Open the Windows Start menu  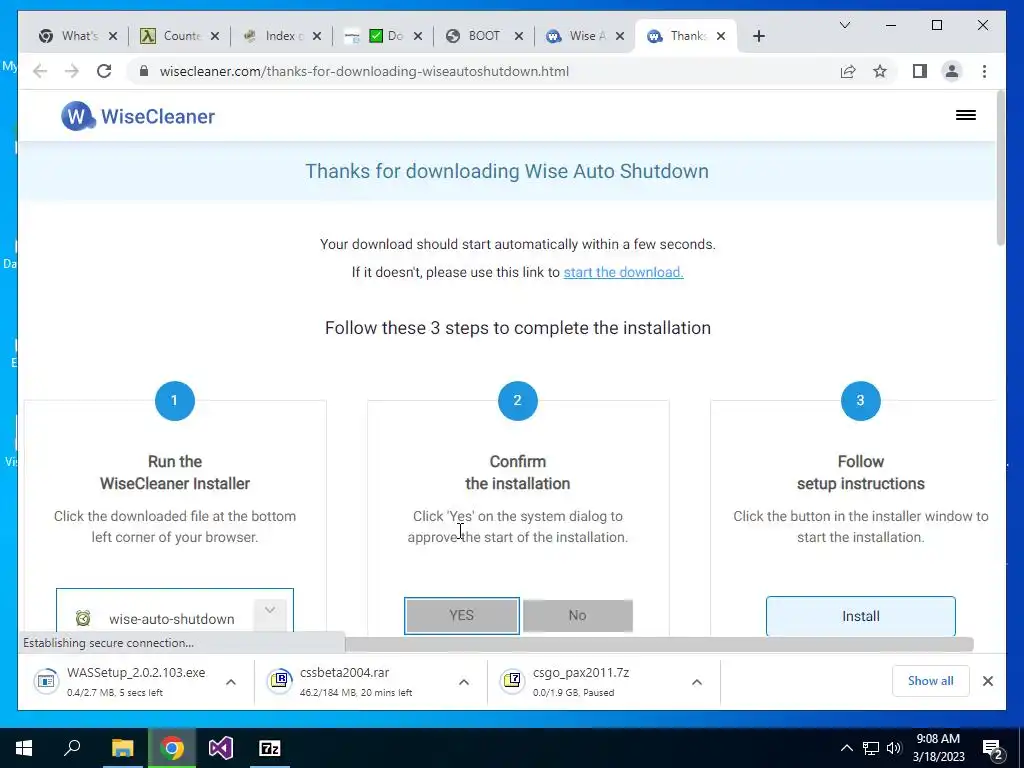coord(24,748)
